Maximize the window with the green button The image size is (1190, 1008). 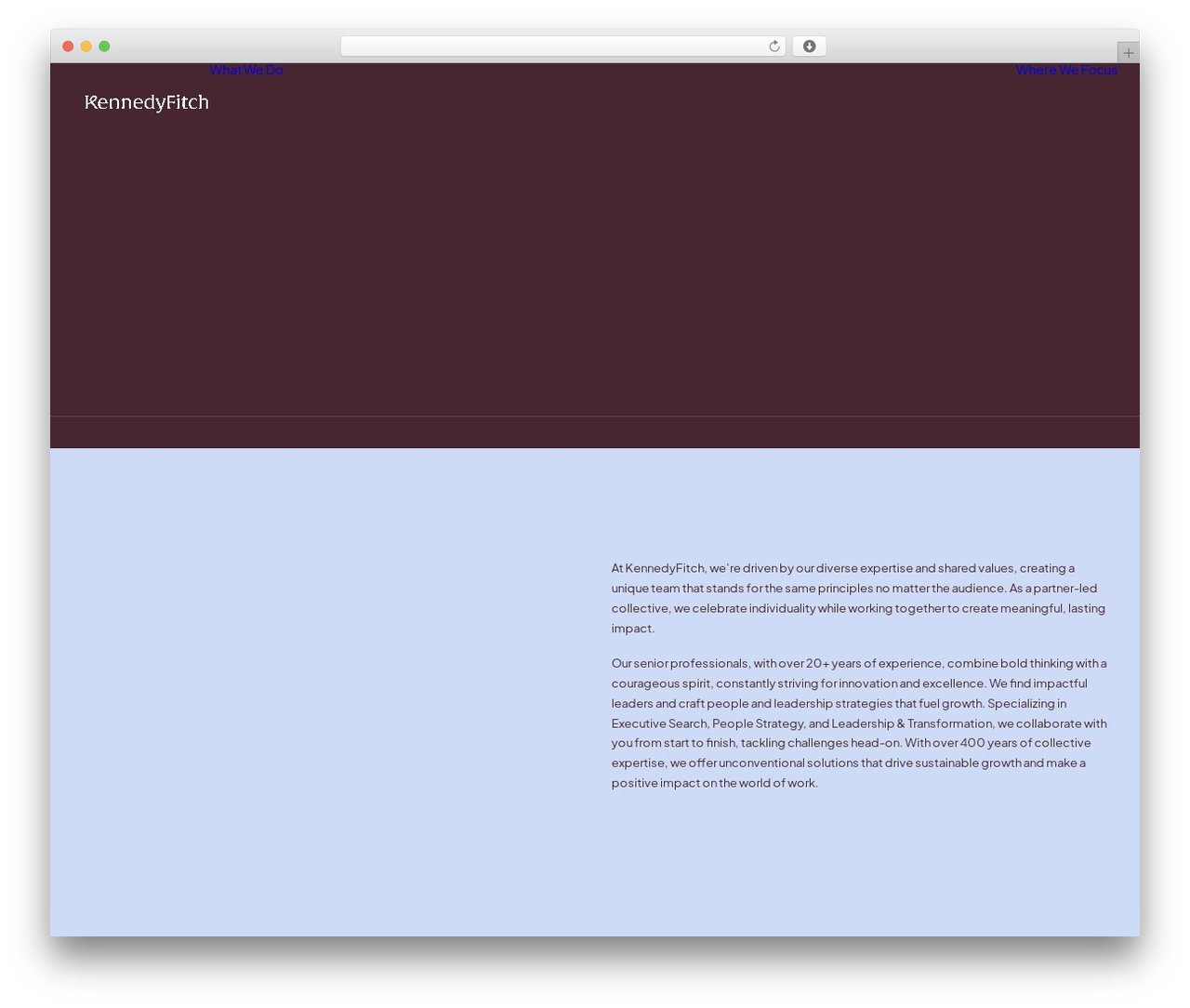click(x=104, y=46)
